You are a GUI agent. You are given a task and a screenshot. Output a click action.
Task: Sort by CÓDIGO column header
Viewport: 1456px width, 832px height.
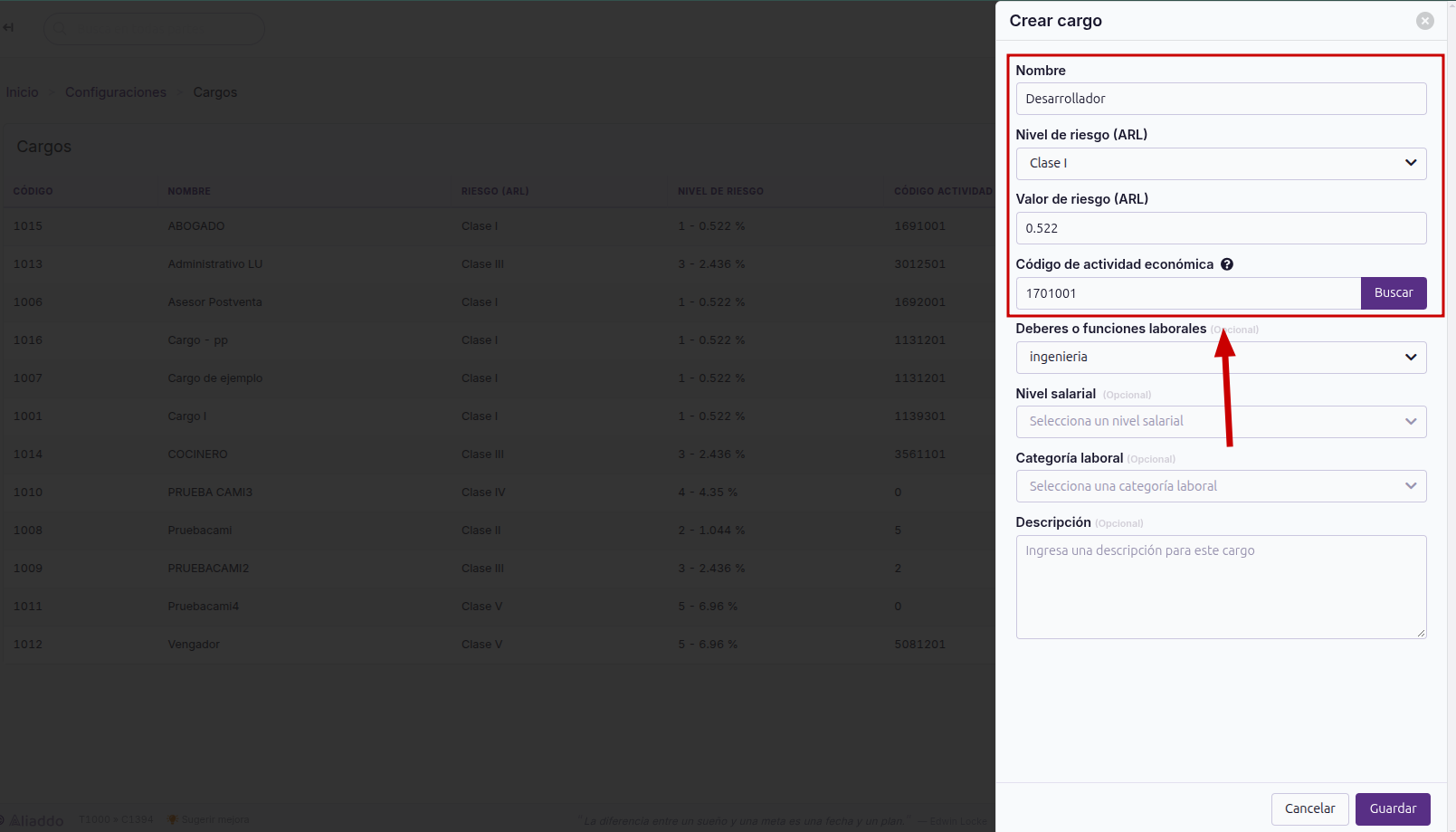tap(33, 191)
